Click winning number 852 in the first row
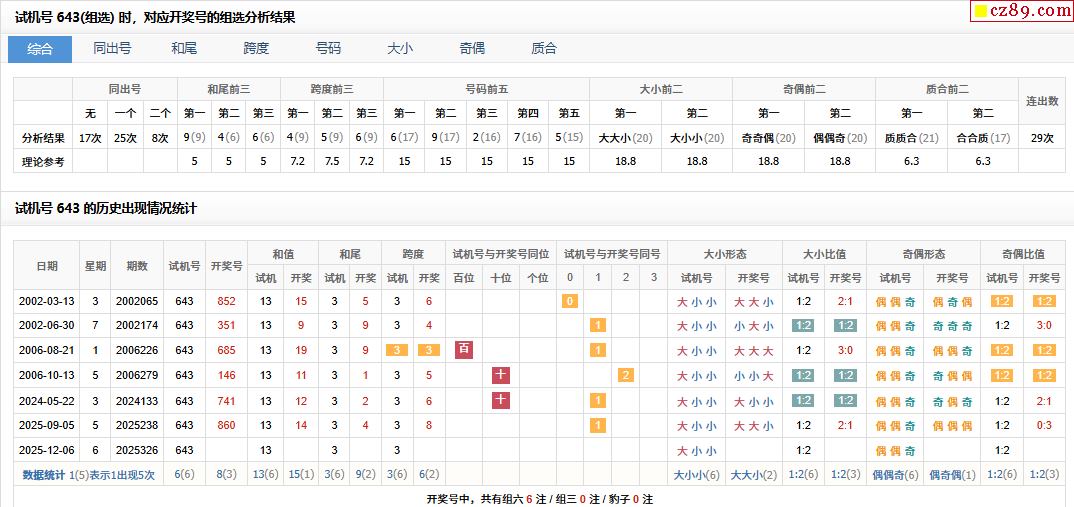 point(227,301)
